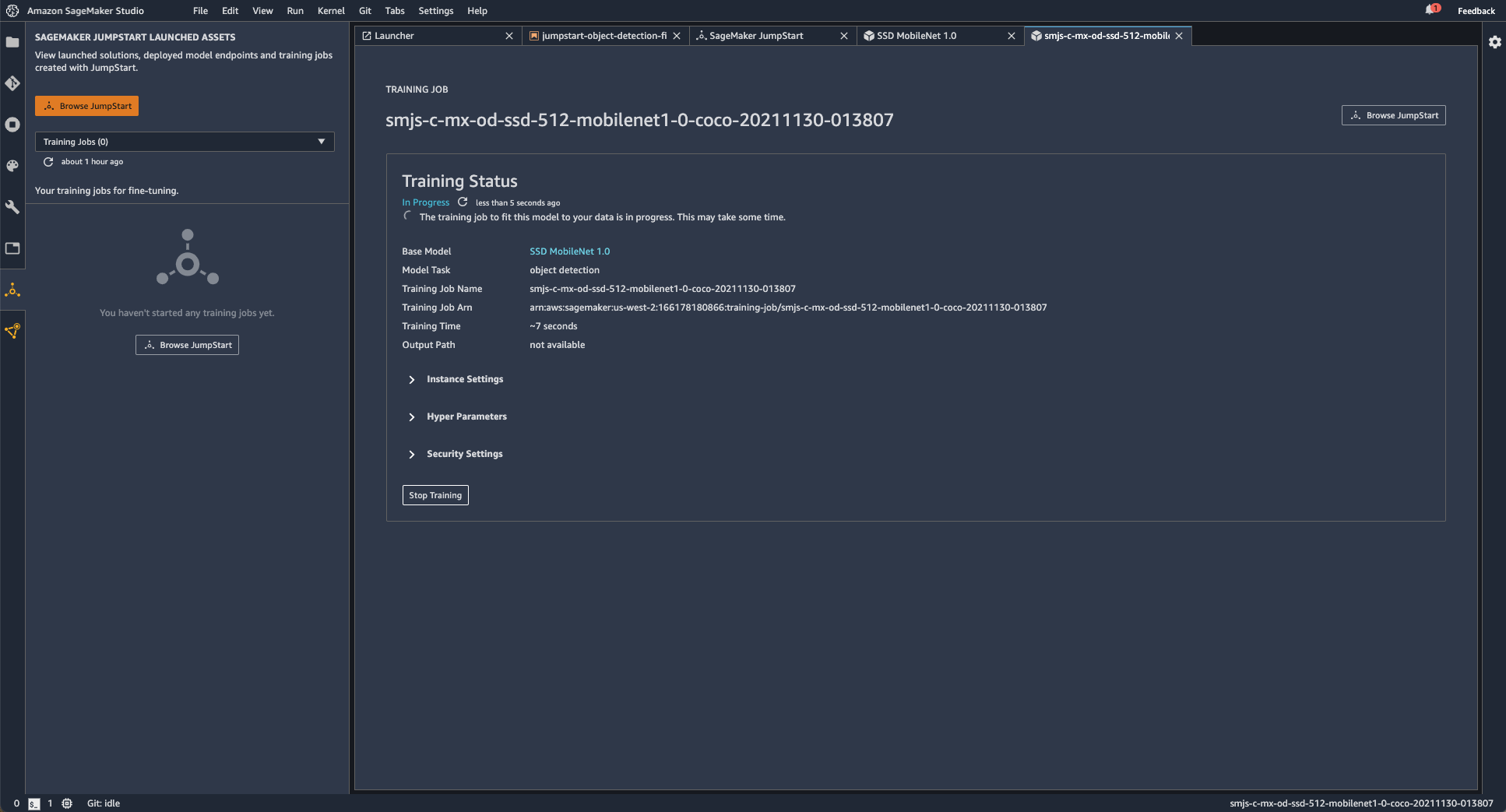Viewport: 1506px width, 812px height.
Task: Open the SSD MobileNet 1.0 base model link
Action: (x=569, y=251)
